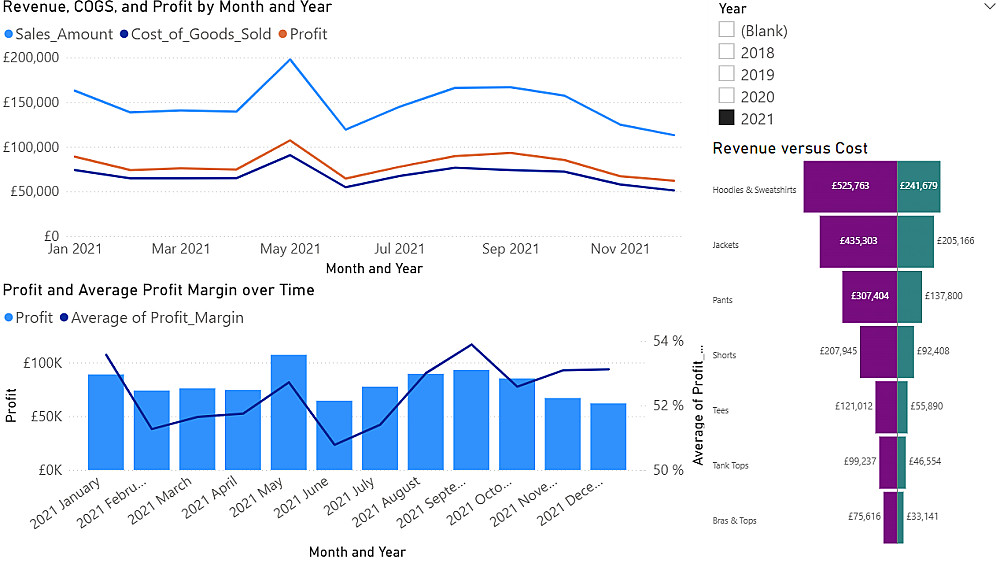Tick the 2019 year checkbox

pos(727,74)
